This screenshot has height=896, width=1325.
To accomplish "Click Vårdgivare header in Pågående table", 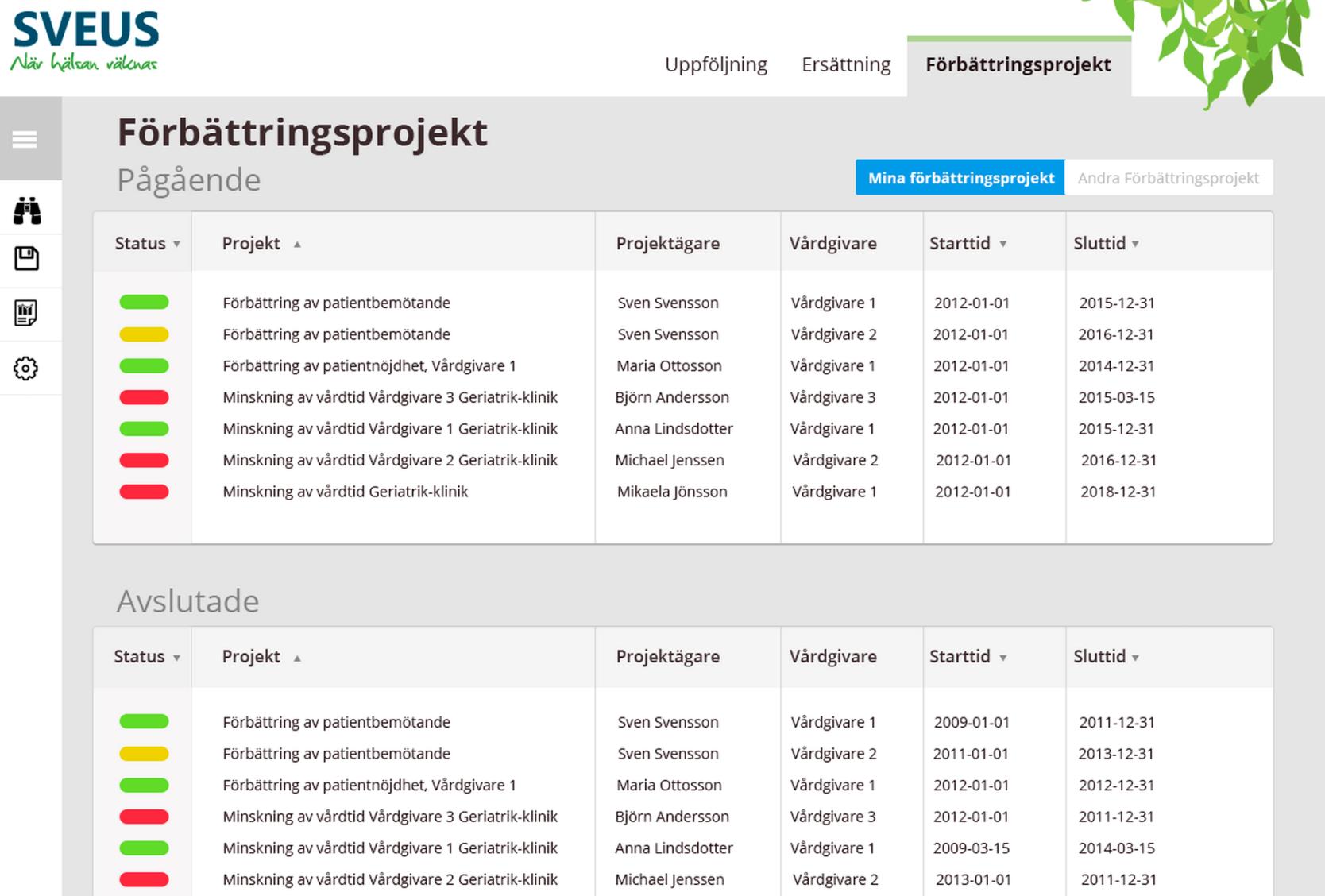I will (x=833, y=244).
